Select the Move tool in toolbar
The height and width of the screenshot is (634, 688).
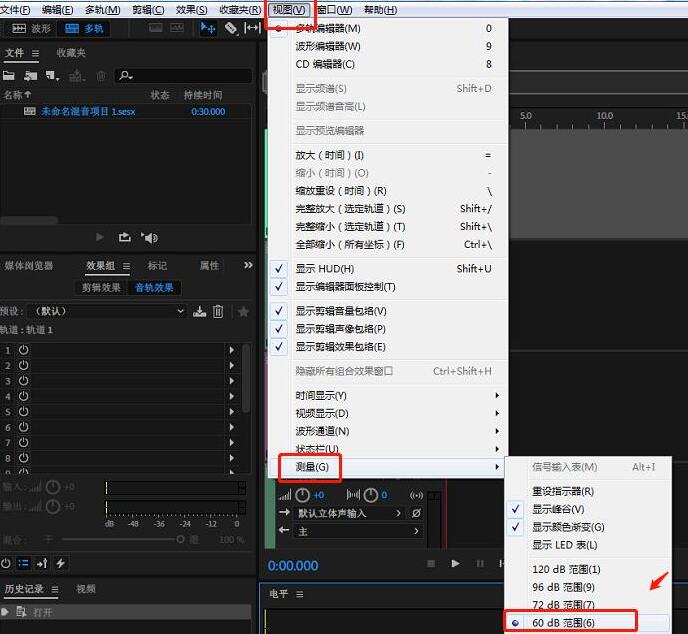pyautogui.click(x=208, y=29)
